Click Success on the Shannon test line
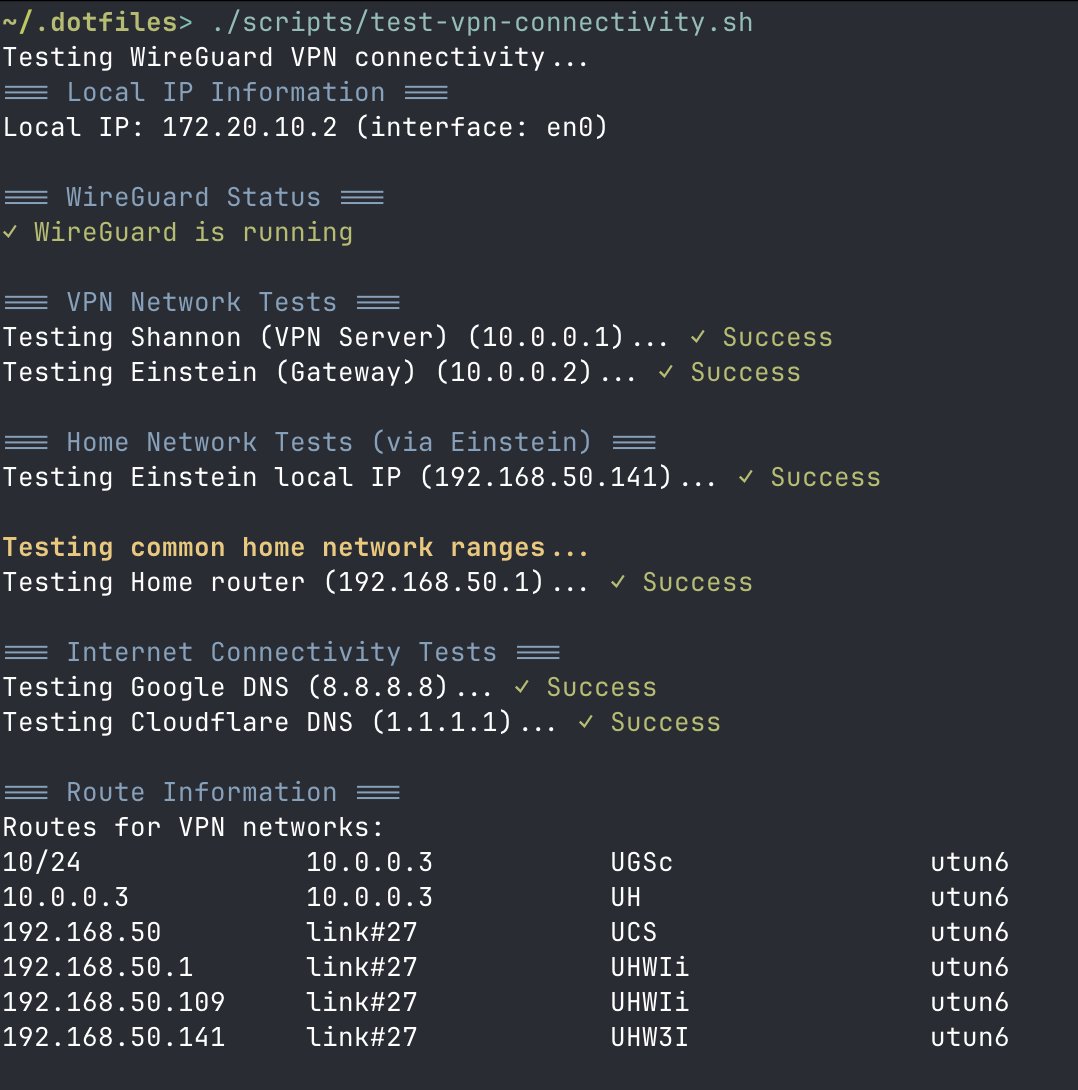Viewport: 1078px width, 1090px height. click(778, 337)
